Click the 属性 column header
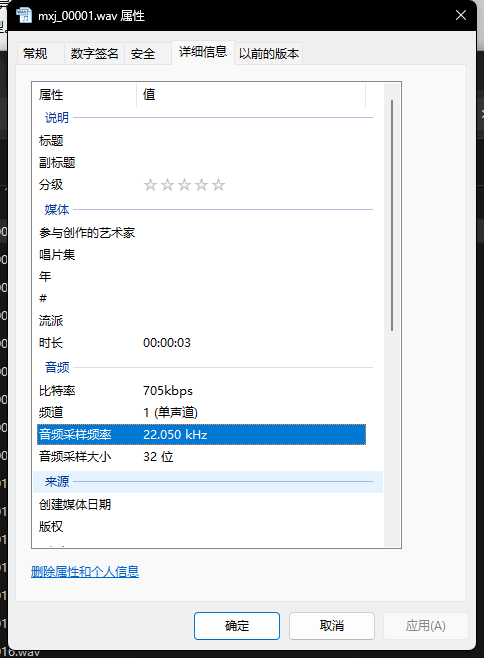The height and width of the screenshot is (658, 484). pos(84,94)
